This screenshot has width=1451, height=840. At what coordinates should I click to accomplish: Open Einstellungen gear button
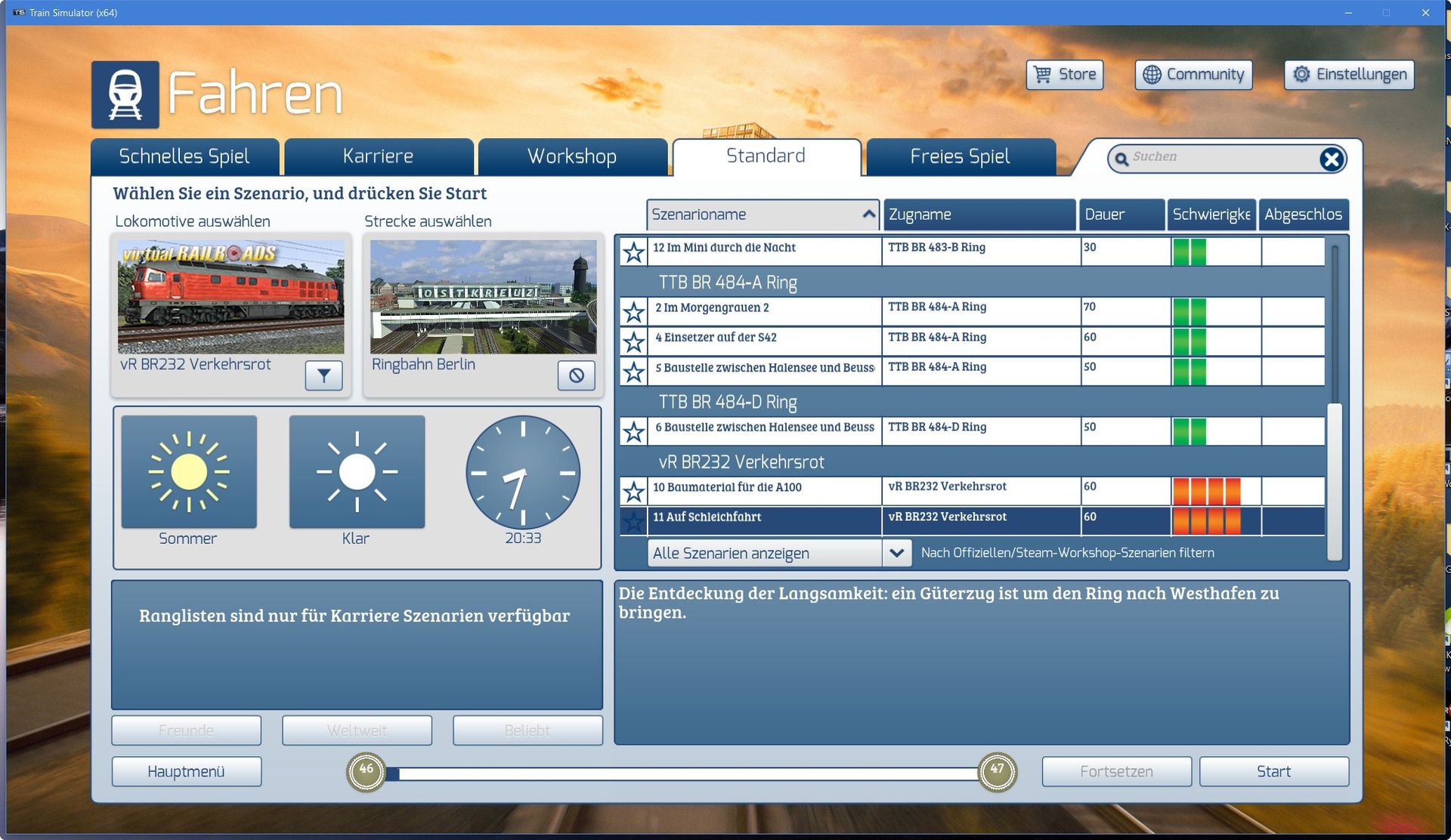click(1349, 75)
